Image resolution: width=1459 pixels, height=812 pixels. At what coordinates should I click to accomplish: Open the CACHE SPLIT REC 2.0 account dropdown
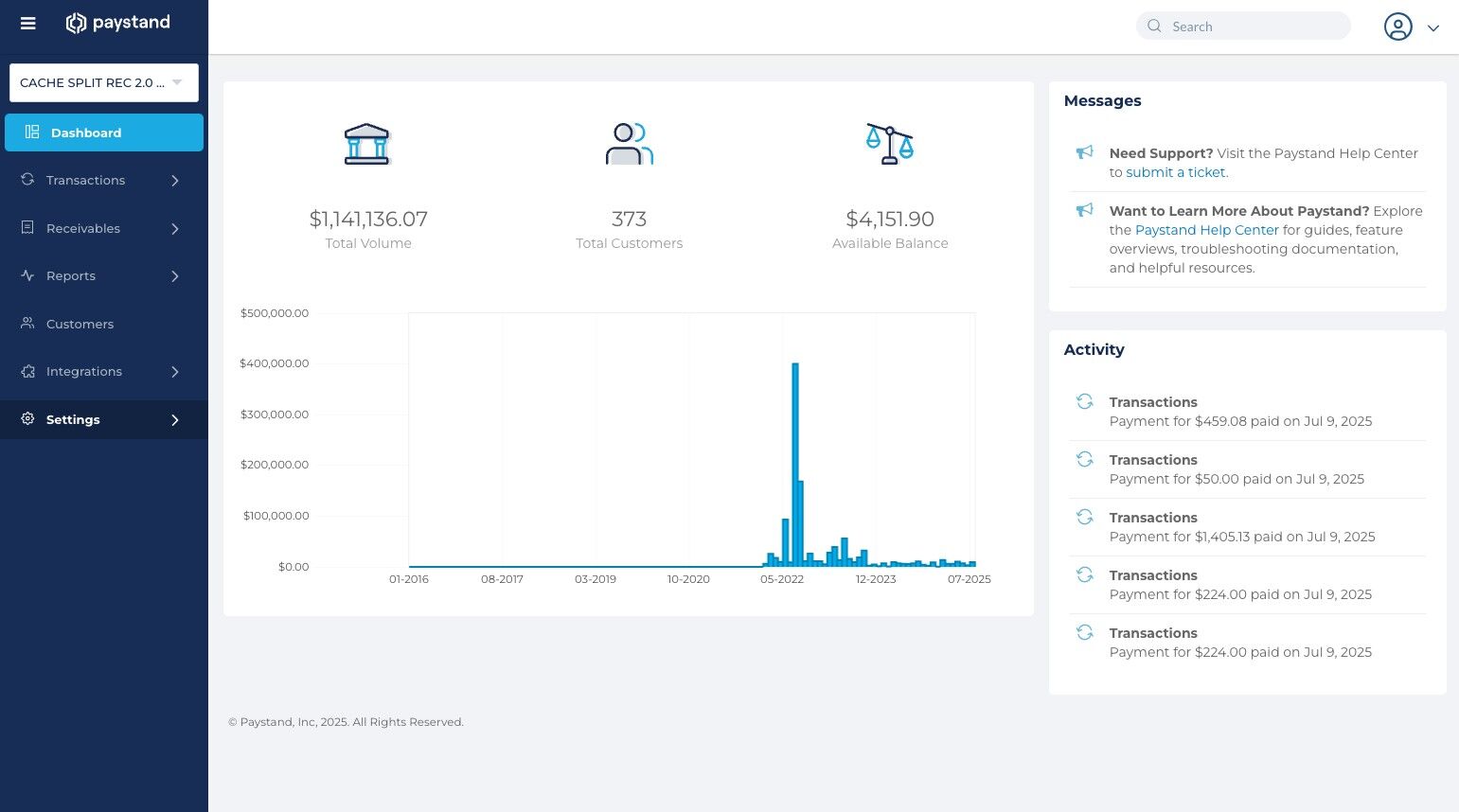[x=104, y=82]
